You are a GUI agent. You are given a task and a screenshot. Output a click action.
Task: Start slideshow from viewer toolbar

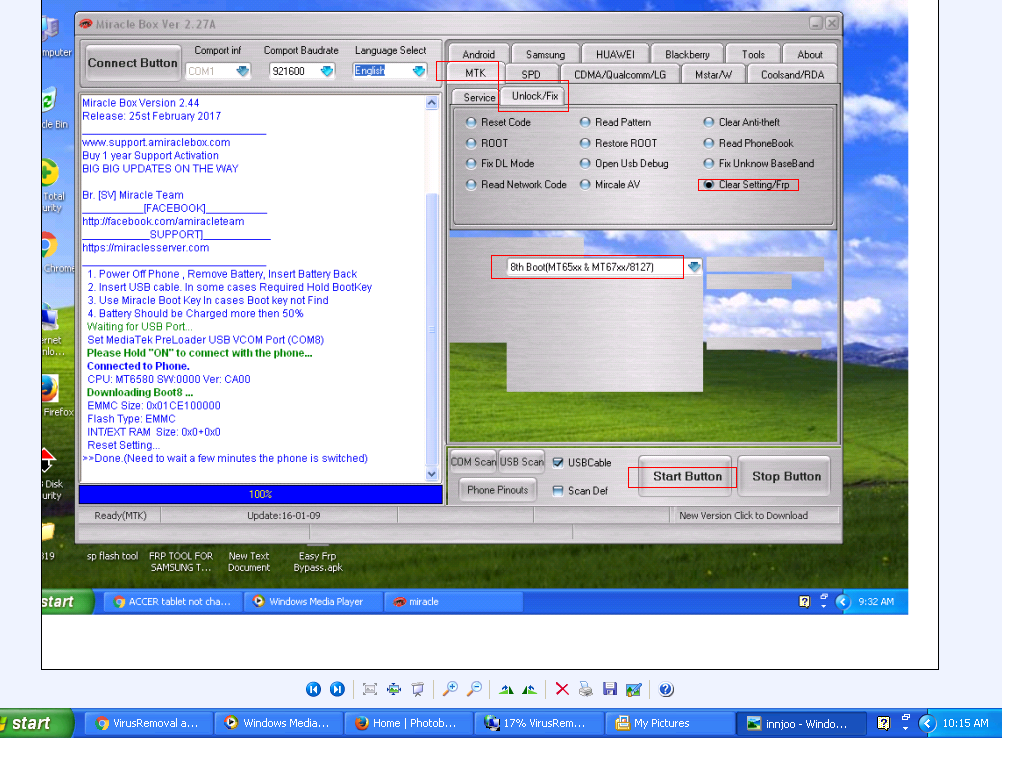click(x=418, y=689)
